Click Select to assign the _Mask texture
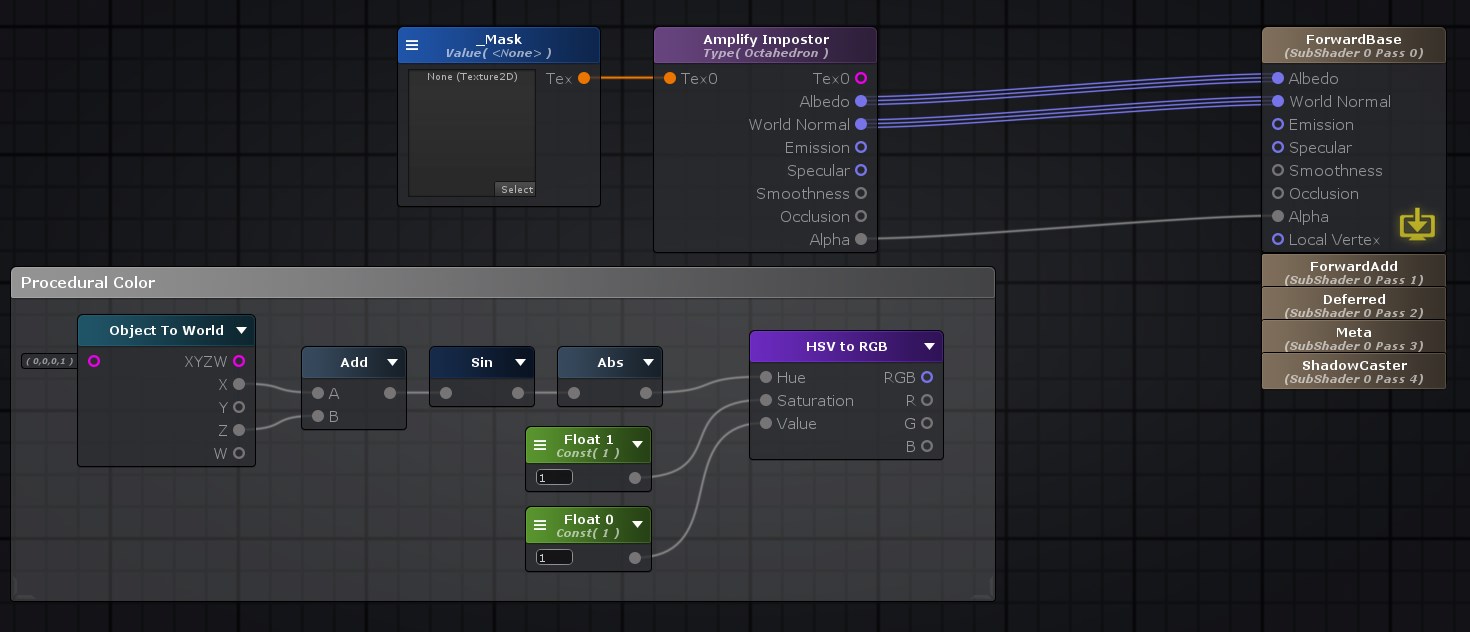The width and height of the screenshot is (1470, 632). point(516,189)
